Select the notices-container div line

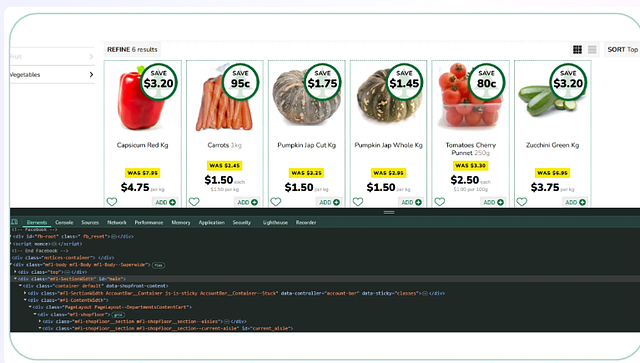63,258
